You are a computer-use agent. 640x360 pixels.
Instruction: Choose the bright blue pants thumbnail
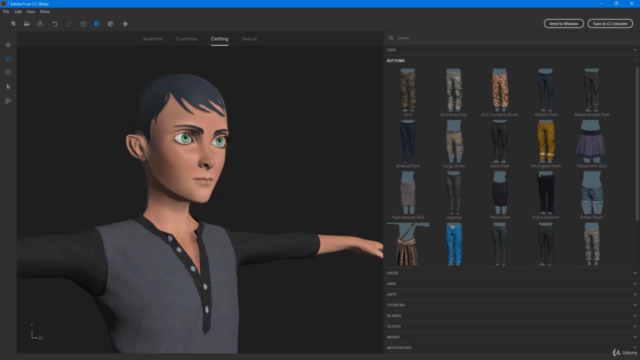454,244
